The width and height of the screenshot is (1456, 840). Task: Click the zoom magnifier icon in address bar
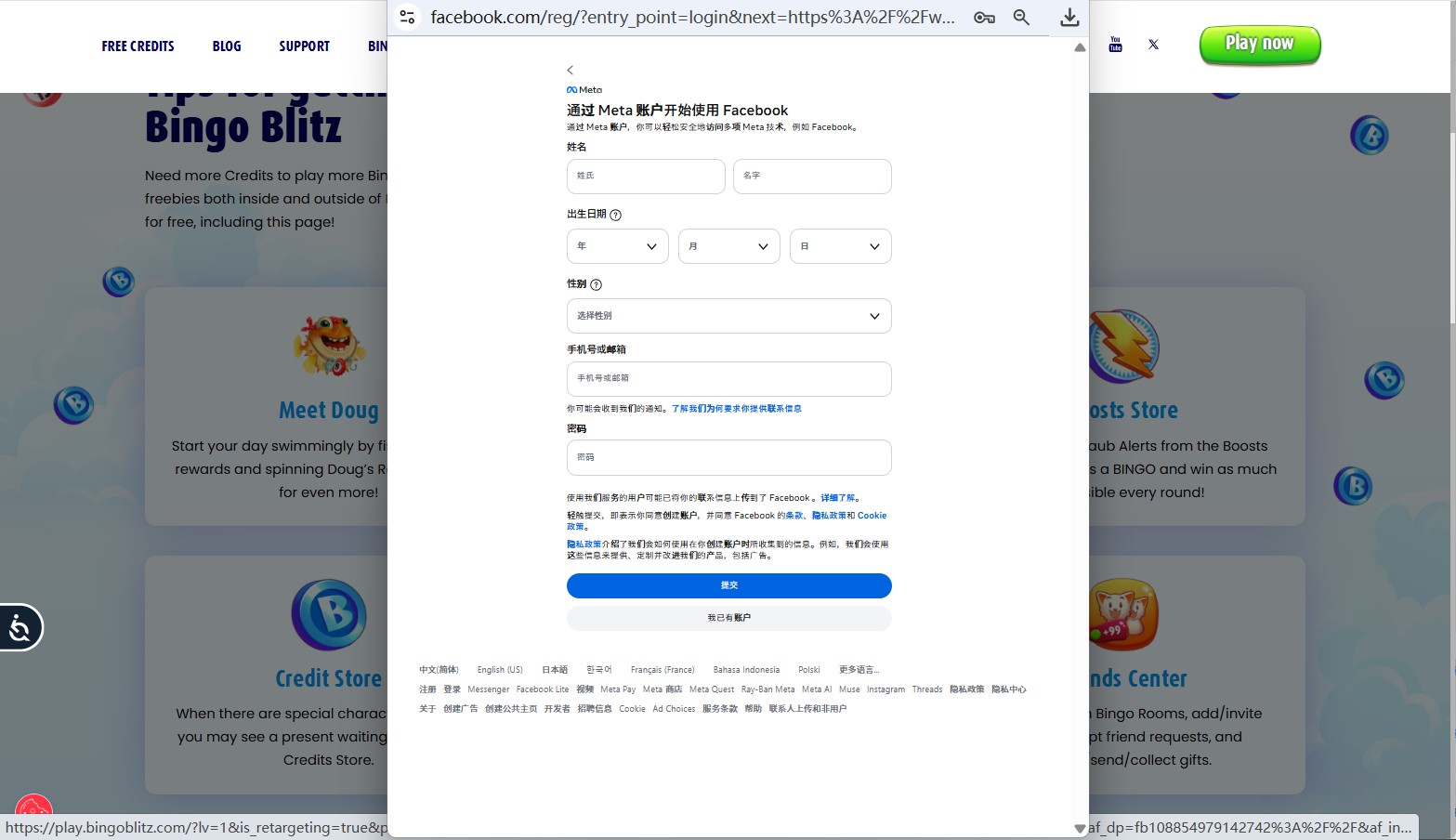(1021, 18)
